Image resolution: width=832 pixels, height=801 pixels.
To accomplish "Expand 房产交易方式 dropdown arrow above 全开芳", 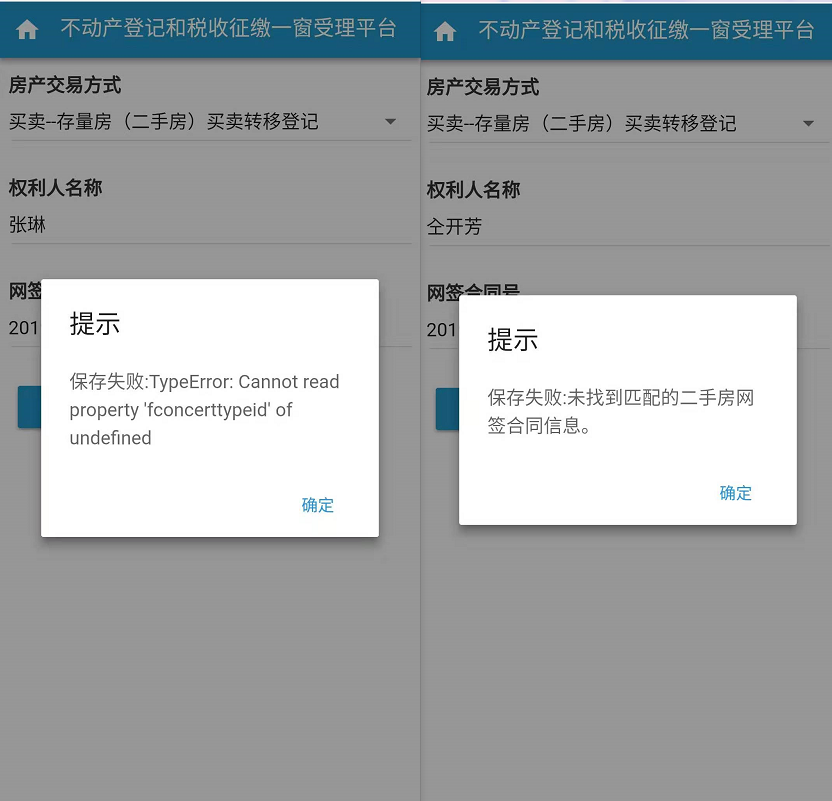I will 808,124.
